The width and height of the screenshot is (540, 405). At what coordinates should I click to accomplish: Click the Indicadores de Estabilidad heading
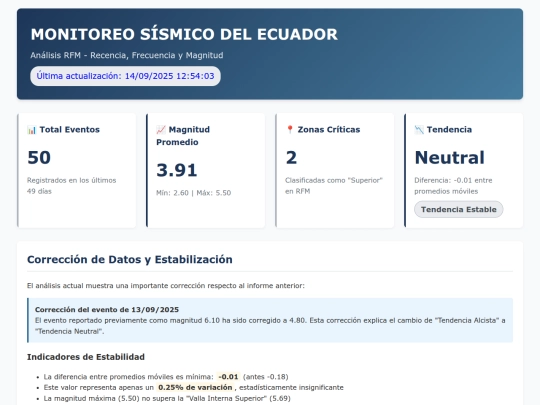tap(86, 357)
